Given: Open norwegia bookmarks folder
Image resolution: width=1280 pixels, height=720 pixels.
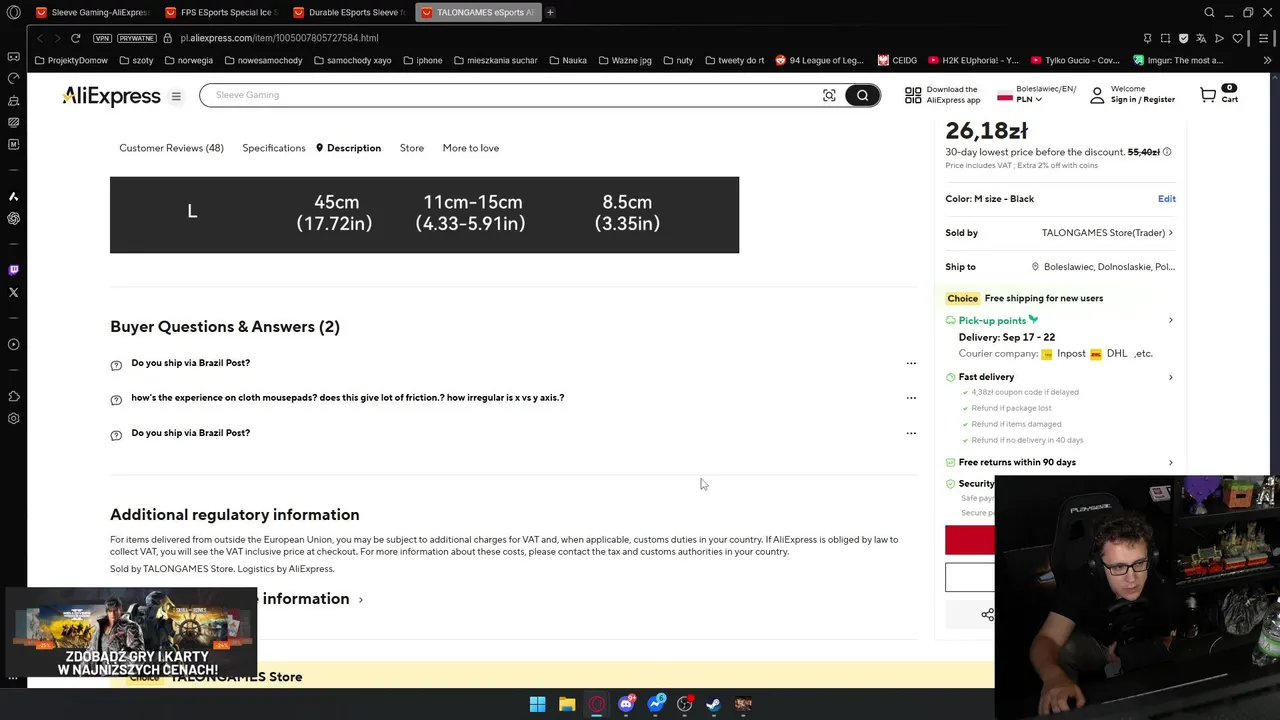Looking at the screenshot, I should coord(187,60).
